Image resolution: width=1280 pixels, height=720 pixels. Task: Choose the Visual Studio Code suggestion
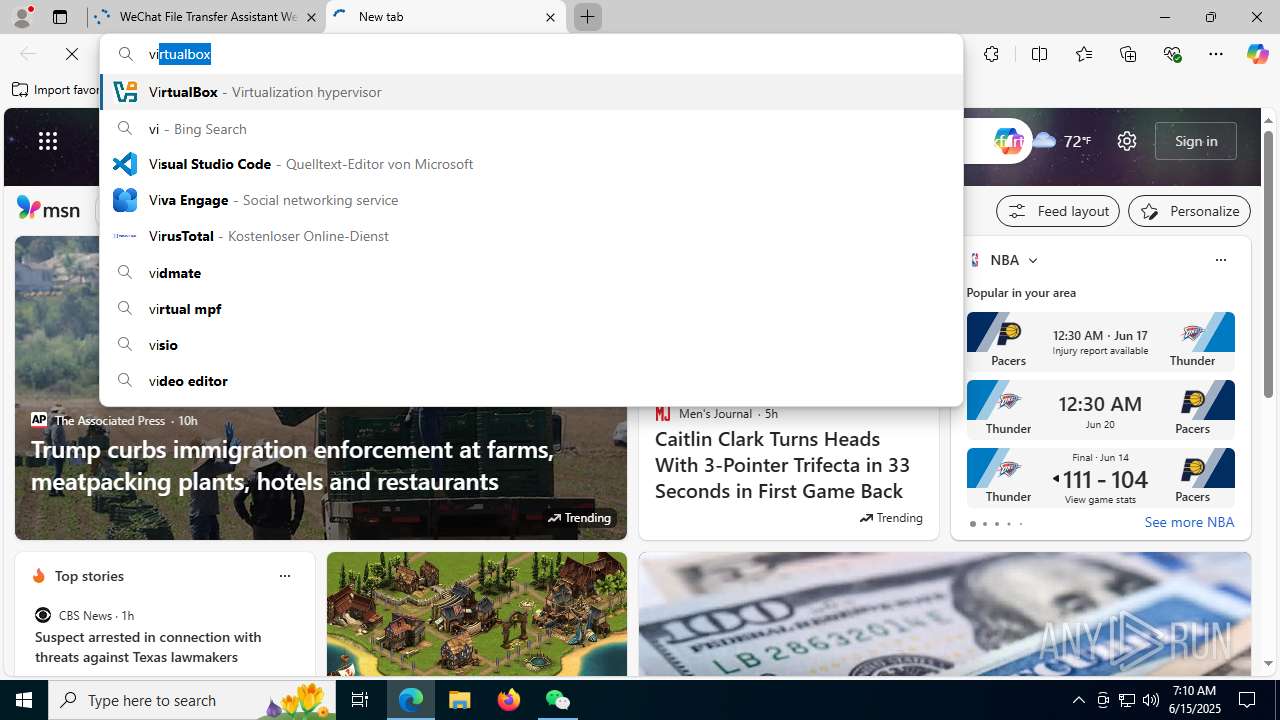pos(531,164)
